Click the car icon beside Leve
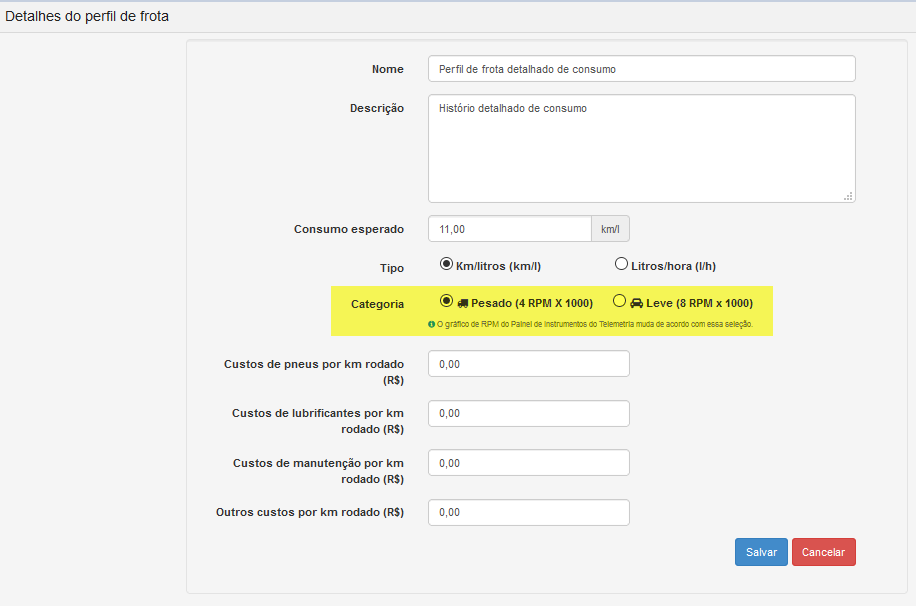 pos(636,303)
